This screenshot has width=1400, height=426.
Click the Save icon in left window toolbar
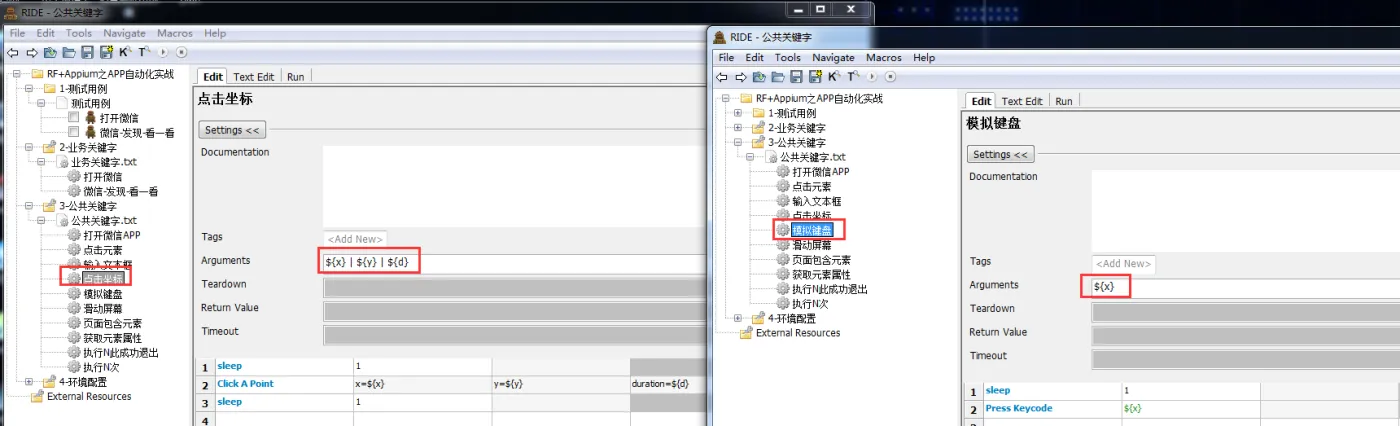[87, 52]
